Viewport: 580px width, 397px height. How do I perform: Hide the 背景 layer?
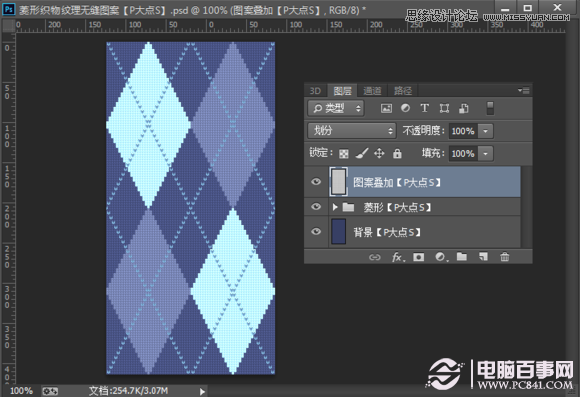pyautogui.click(x=316, y=232)
